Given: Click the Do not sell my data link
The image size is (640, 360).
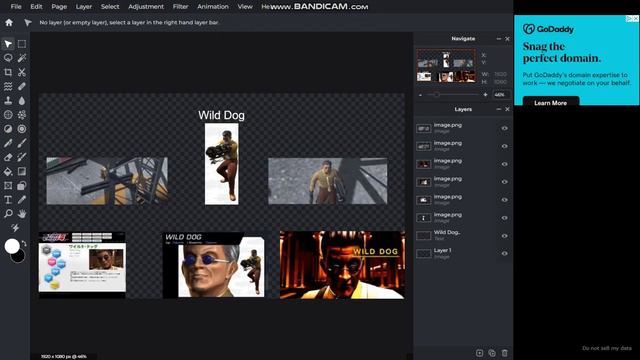Looking at the screenshot, I should coord(607,348).
